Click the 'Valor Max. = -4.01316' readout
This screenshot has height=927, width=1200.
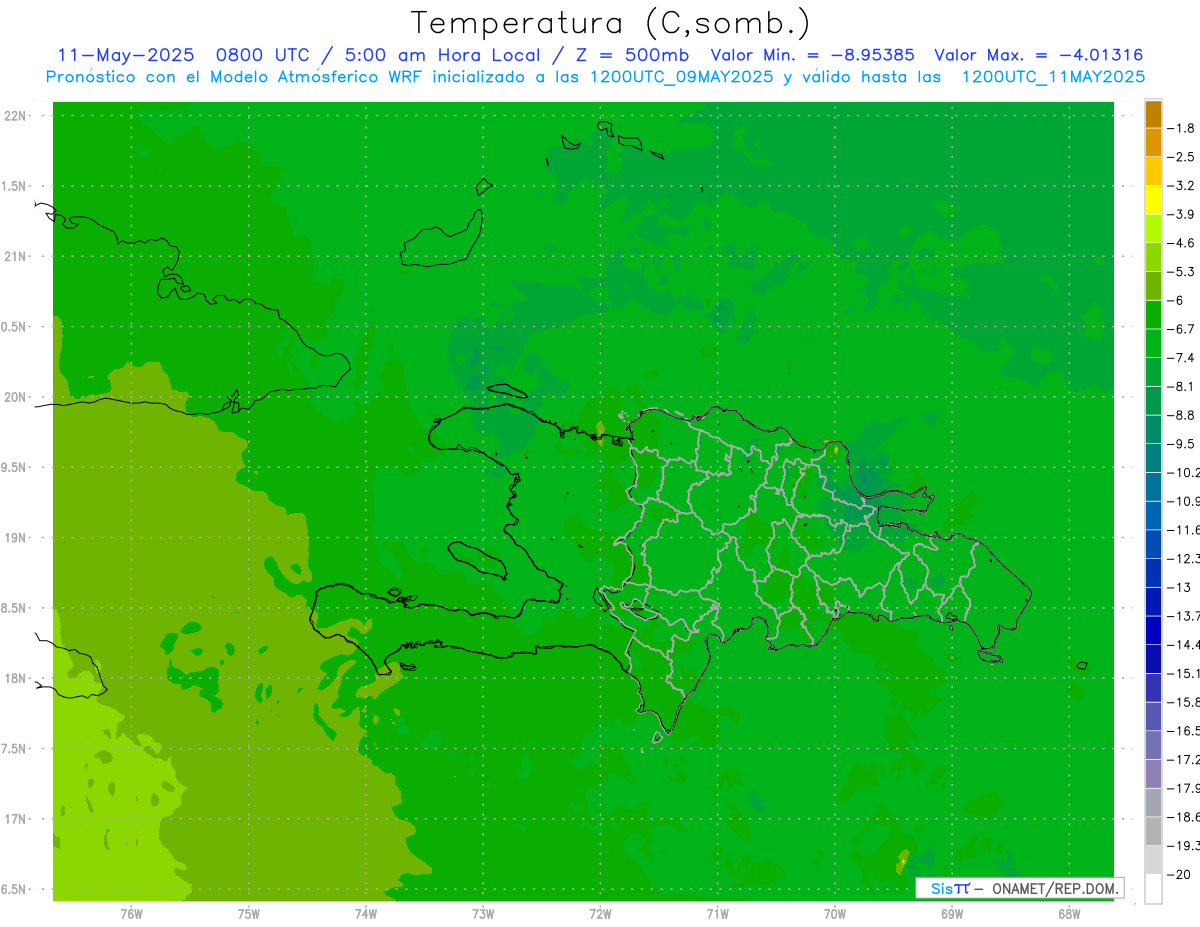point(1039,56)
